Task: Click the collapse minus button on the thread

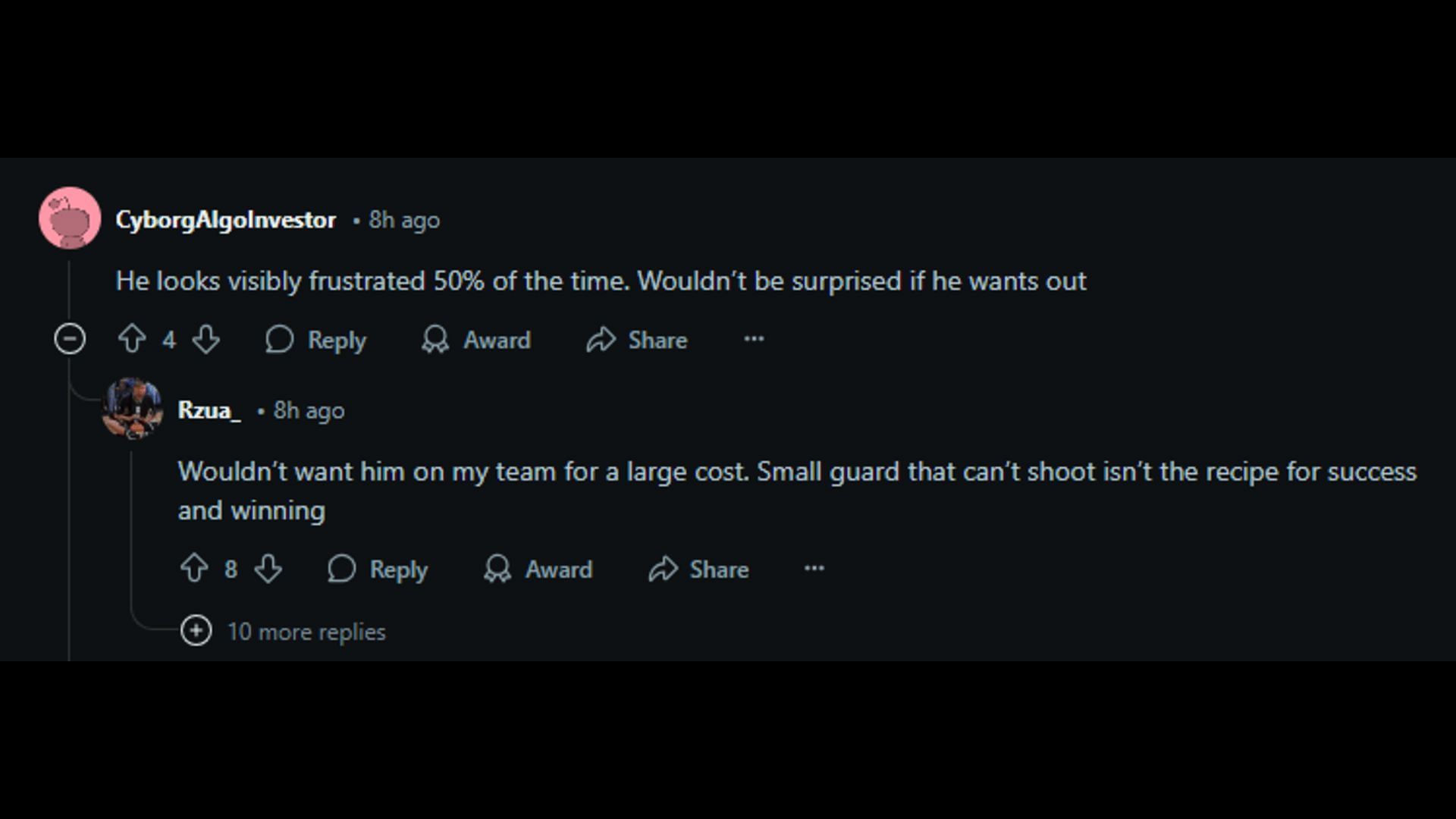Action: click(x=70, y=339)
